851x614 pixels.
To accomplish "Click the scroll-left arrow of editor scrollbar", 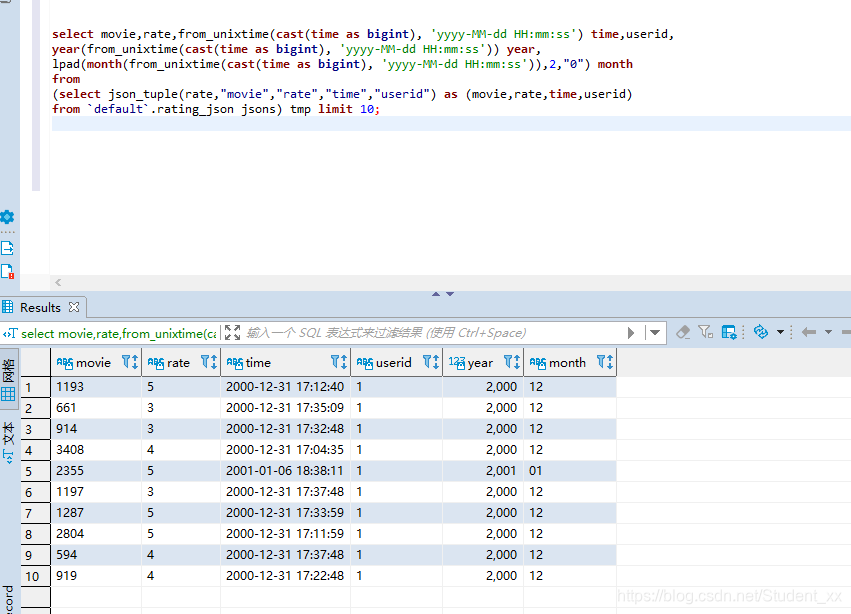I will pyautogui.click(x=58, y=282).
